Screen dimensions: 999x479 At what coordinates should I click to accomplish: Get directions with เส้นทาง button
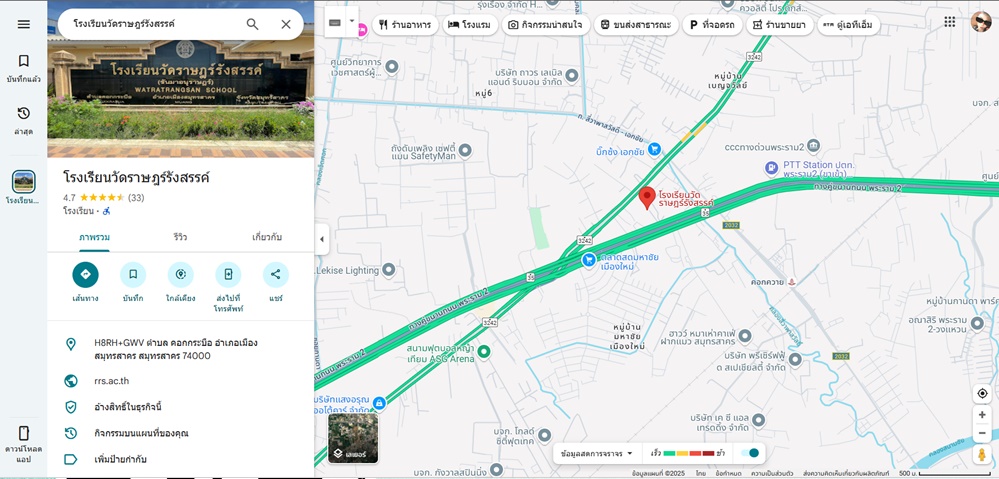(85, 275)
